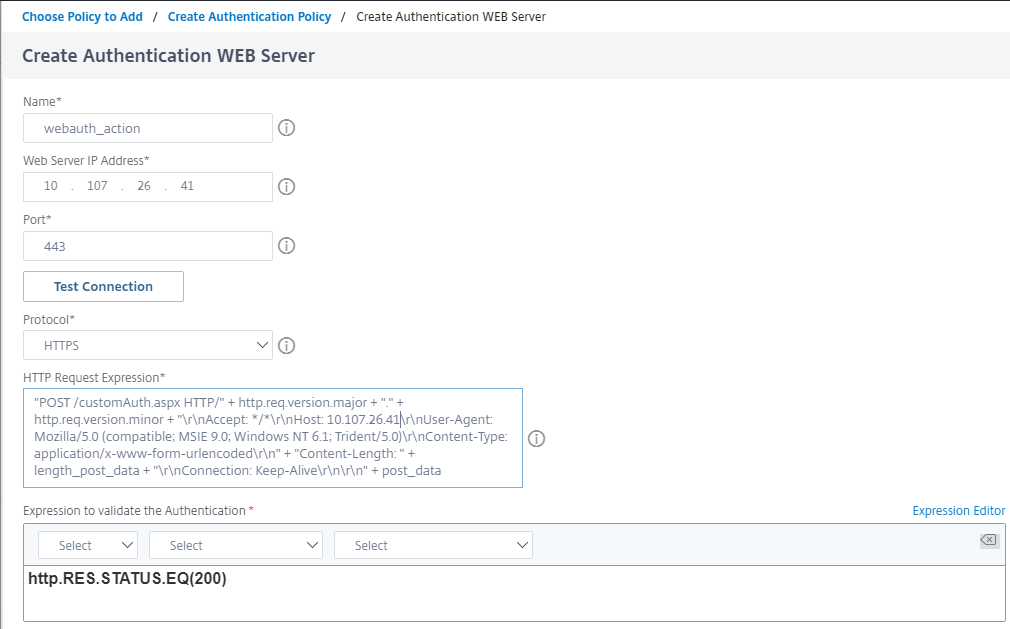Click the info icon beside HTTP Request Expression
Viewport: 1010px width, 629px height.
click(537, 438)
